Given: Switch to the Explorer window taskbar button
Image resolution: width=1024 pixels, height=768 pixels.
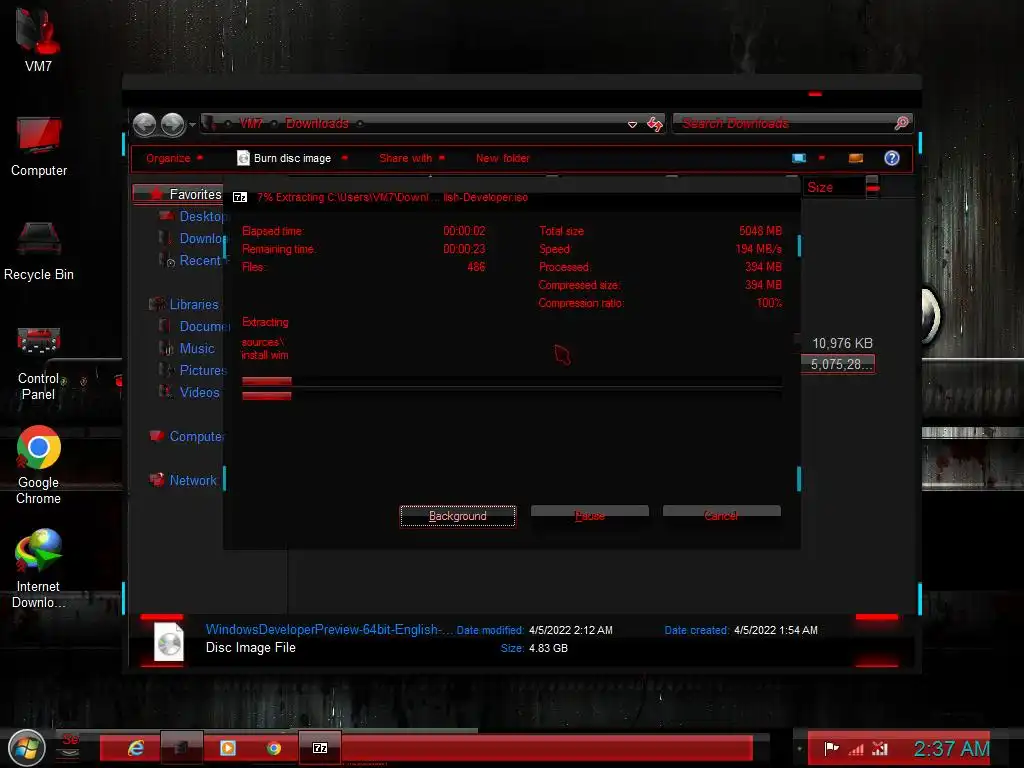Looking at the screenshot, I should point(182,748).
